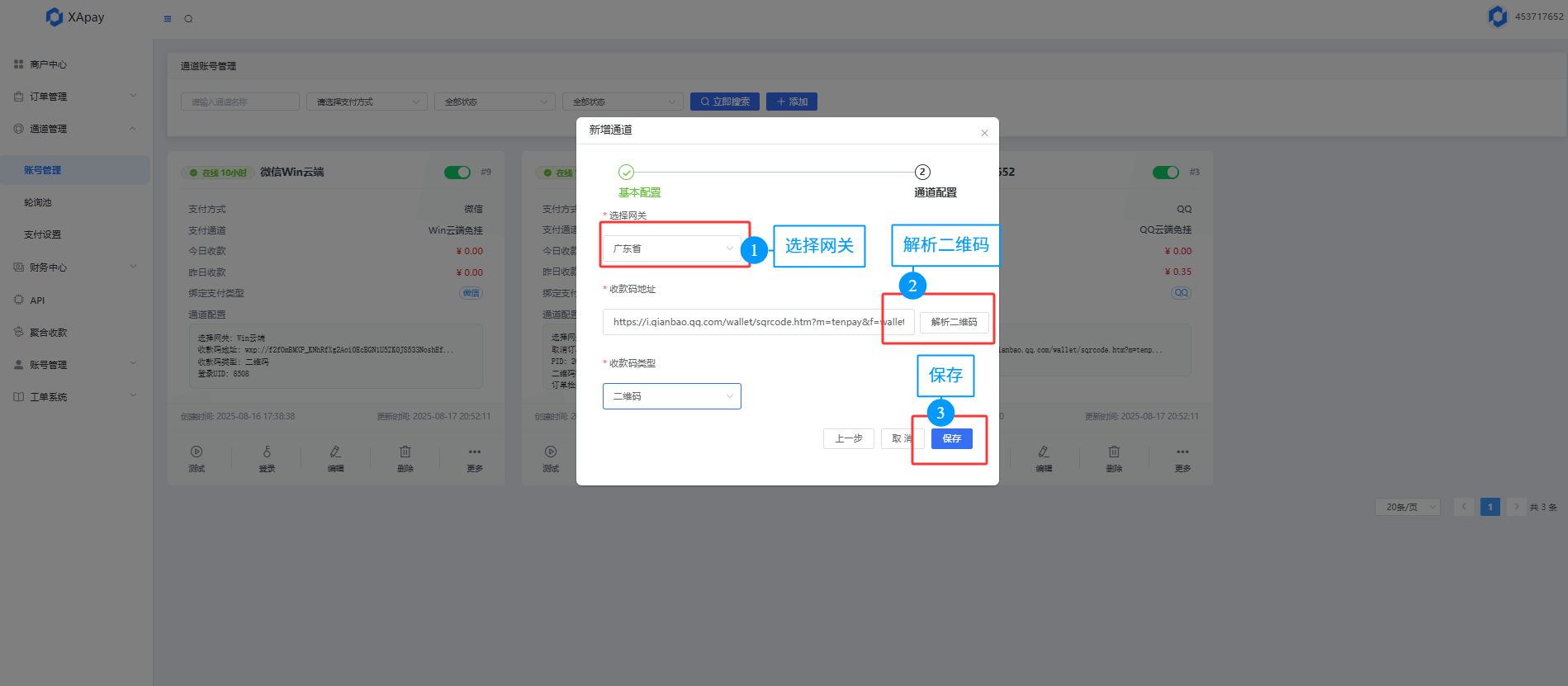Open the 更多 ellipsis icon on 微信Win云端 card
This screenshot has width=1568, height=686.
[474, 452]
